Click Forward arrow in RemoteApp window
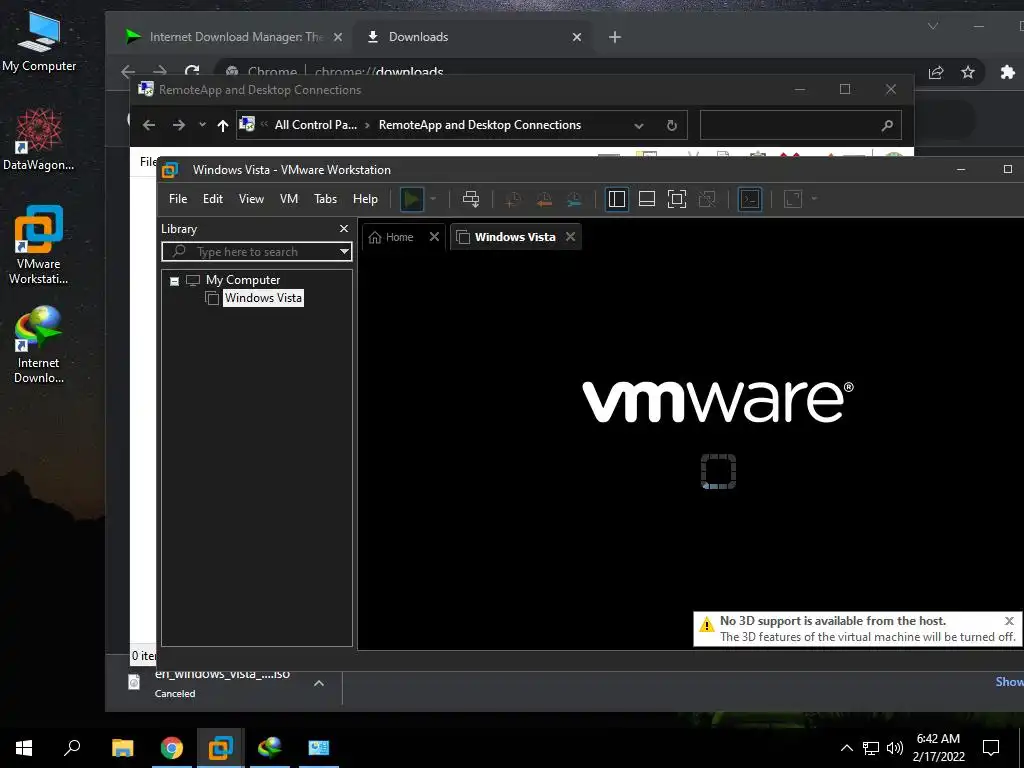 (x=178, y=125)
